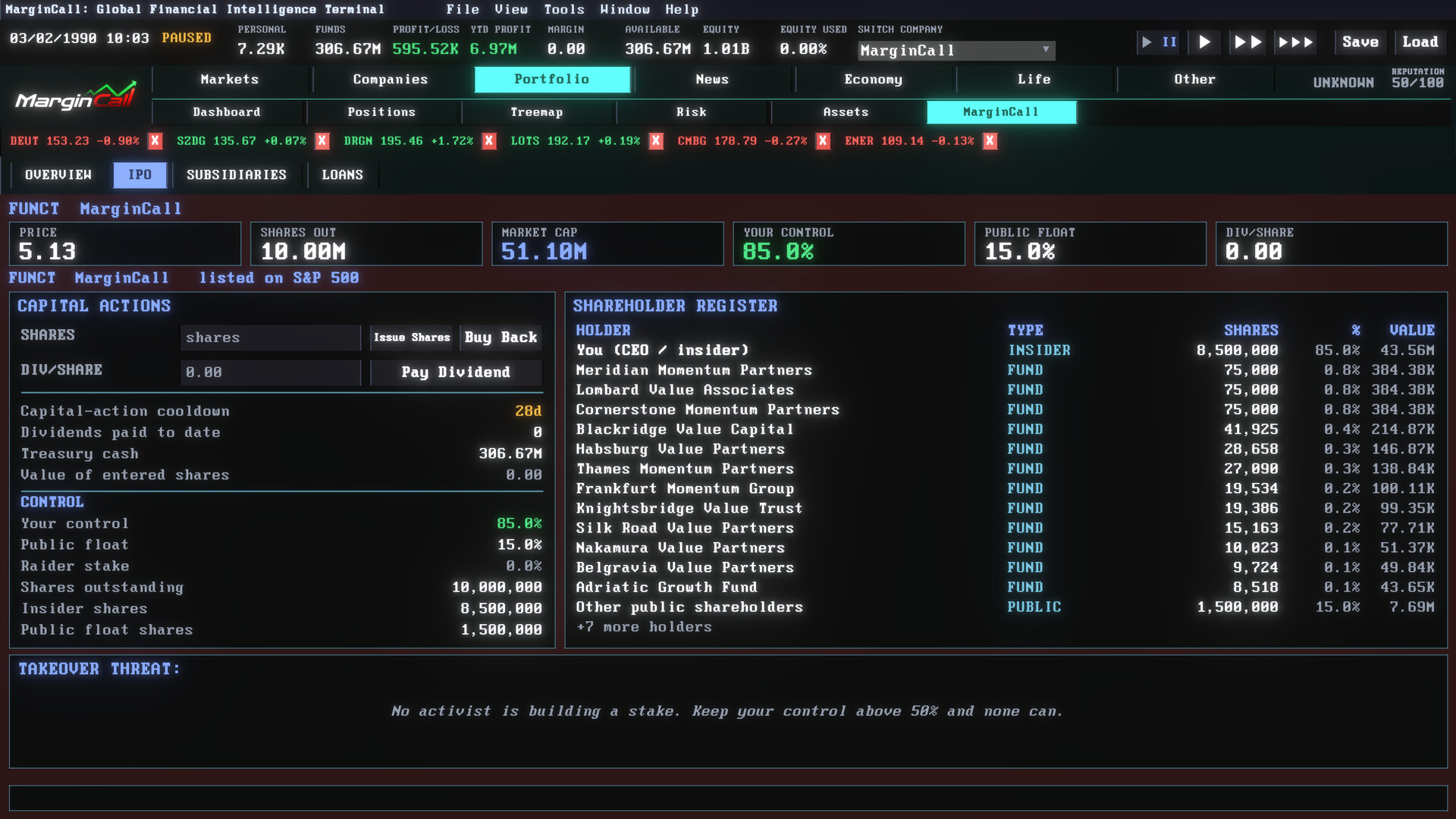Load a saved game
This screenshot has height=819, width=1456.
[x=1420, y=42]
